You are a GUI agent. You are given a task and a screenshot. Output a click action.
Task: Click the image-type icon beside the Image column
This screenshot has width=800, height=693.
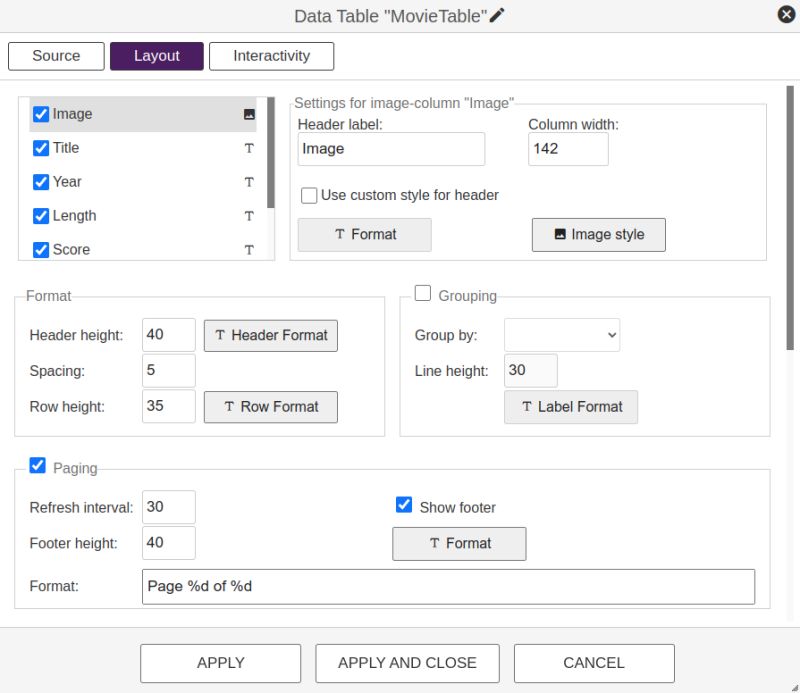(x=249, y=114)
